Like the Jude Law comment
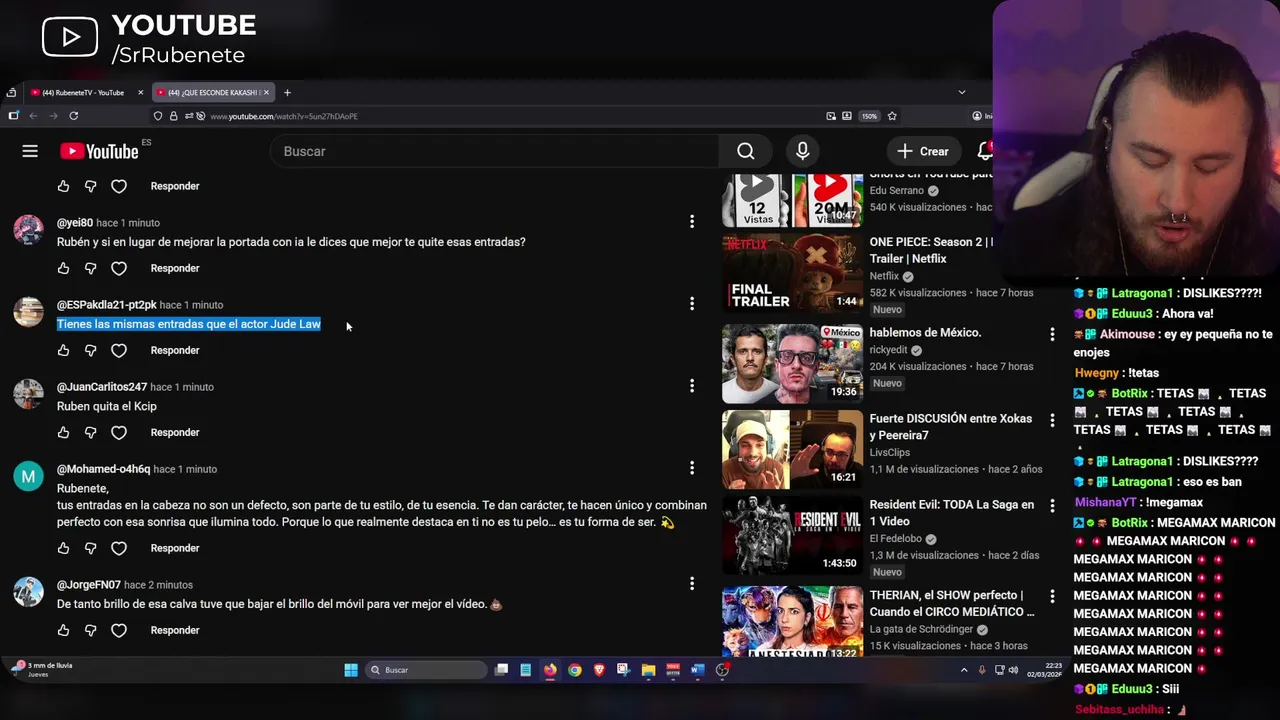This screenshot has height=720, width=1280. (63, 350)
